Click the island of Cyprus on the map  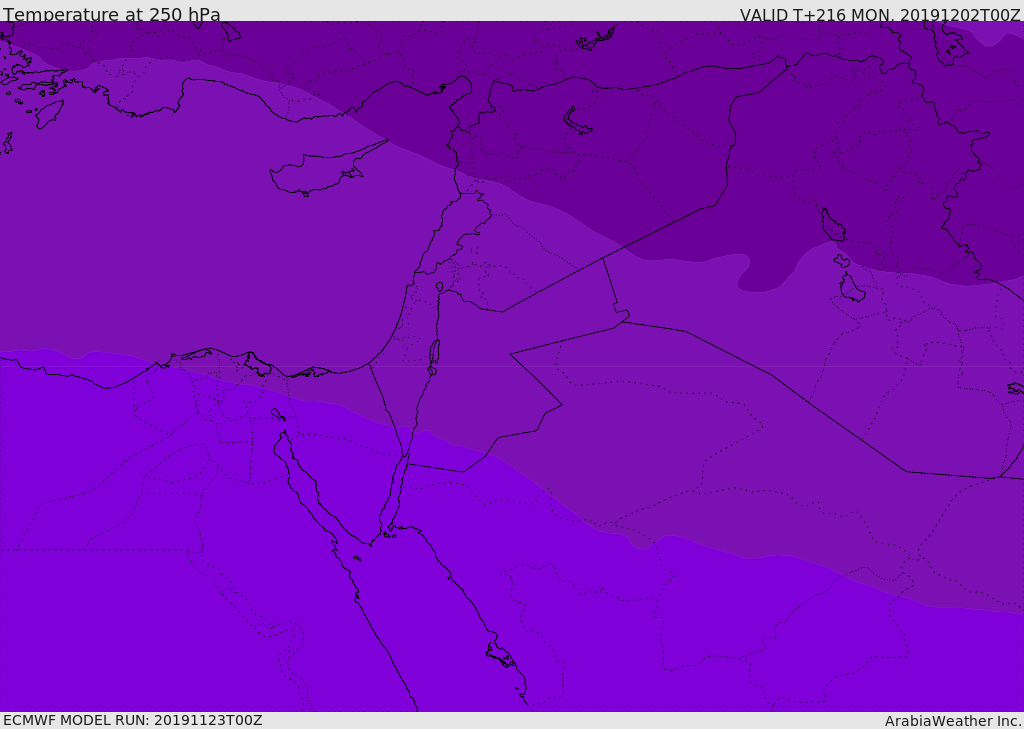[321, 172]
